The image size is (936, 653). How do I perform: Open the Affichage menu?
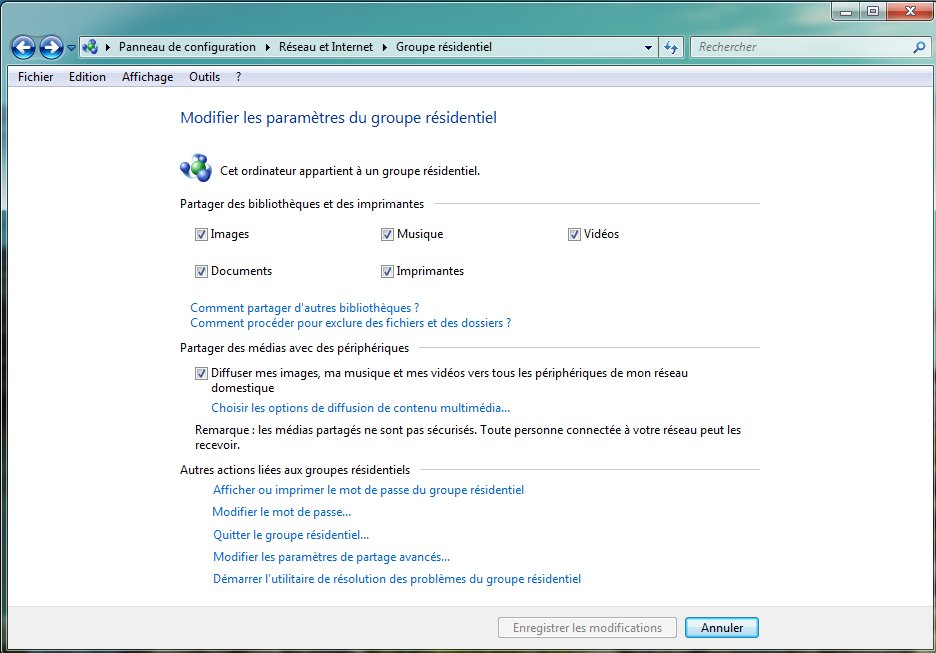pyautogui.click(x=147, y=76)
